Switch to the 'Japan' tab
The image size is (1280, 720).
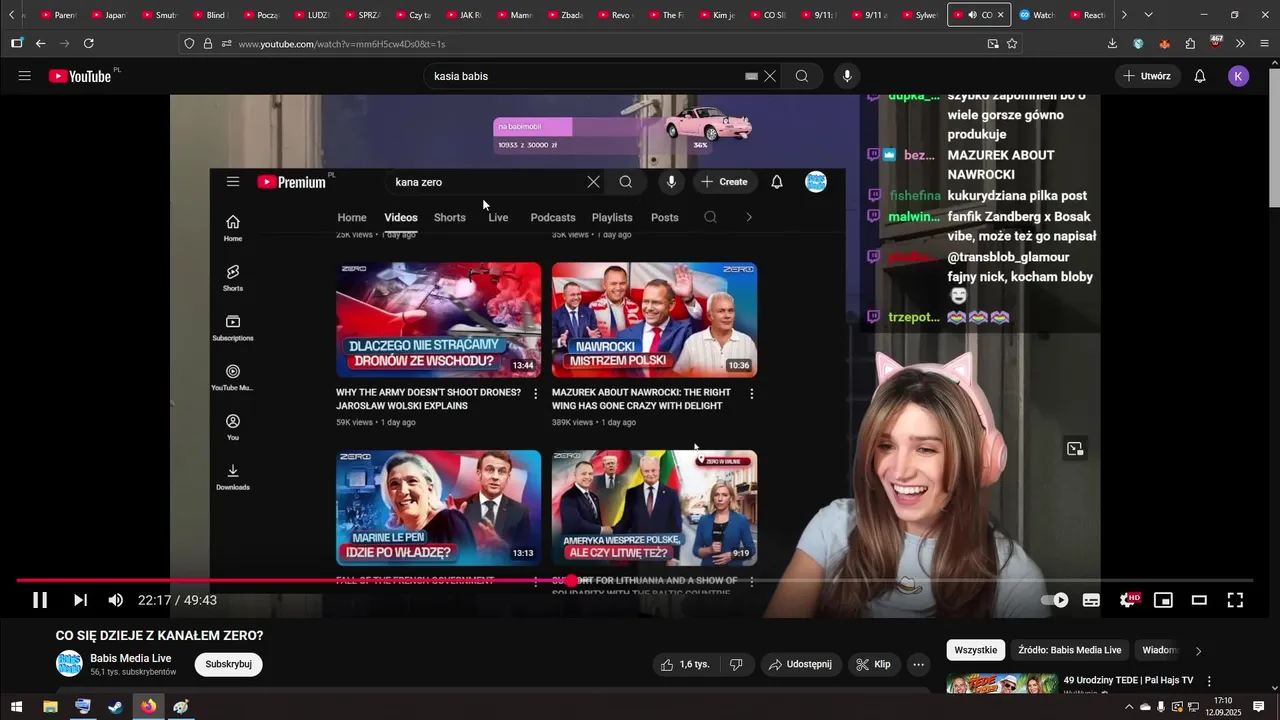pos(108,15)
